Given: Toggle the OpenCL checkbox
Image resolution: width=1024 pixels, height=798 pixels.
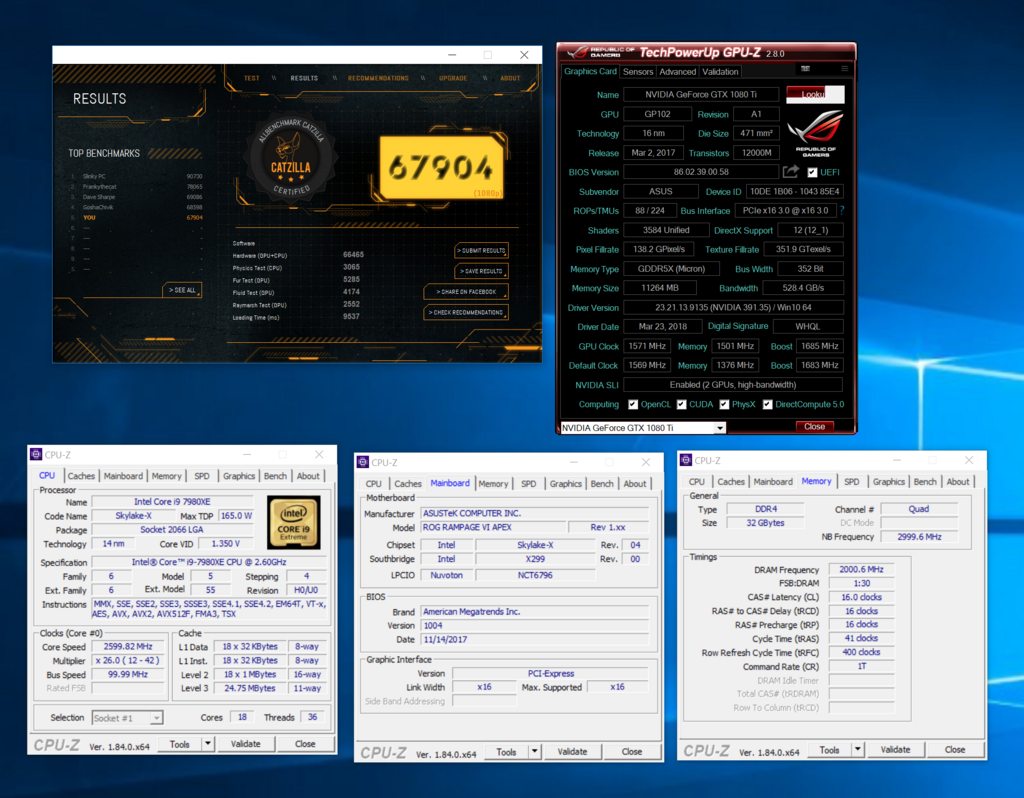Looking at the screenshot, I should [632, 404].
